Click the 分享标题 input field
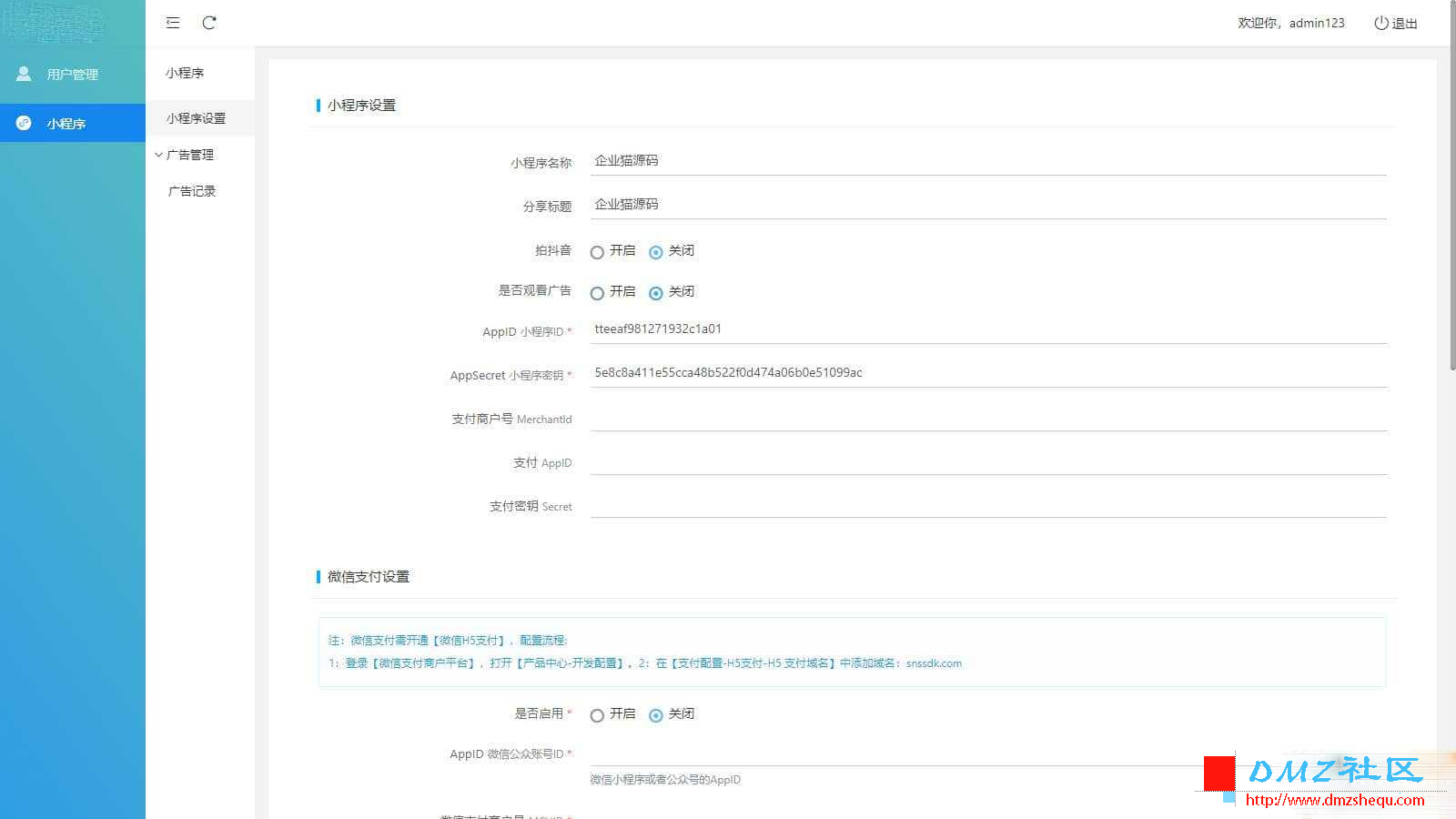Viewport: 1456px width, 819px height. click(988, 205)
